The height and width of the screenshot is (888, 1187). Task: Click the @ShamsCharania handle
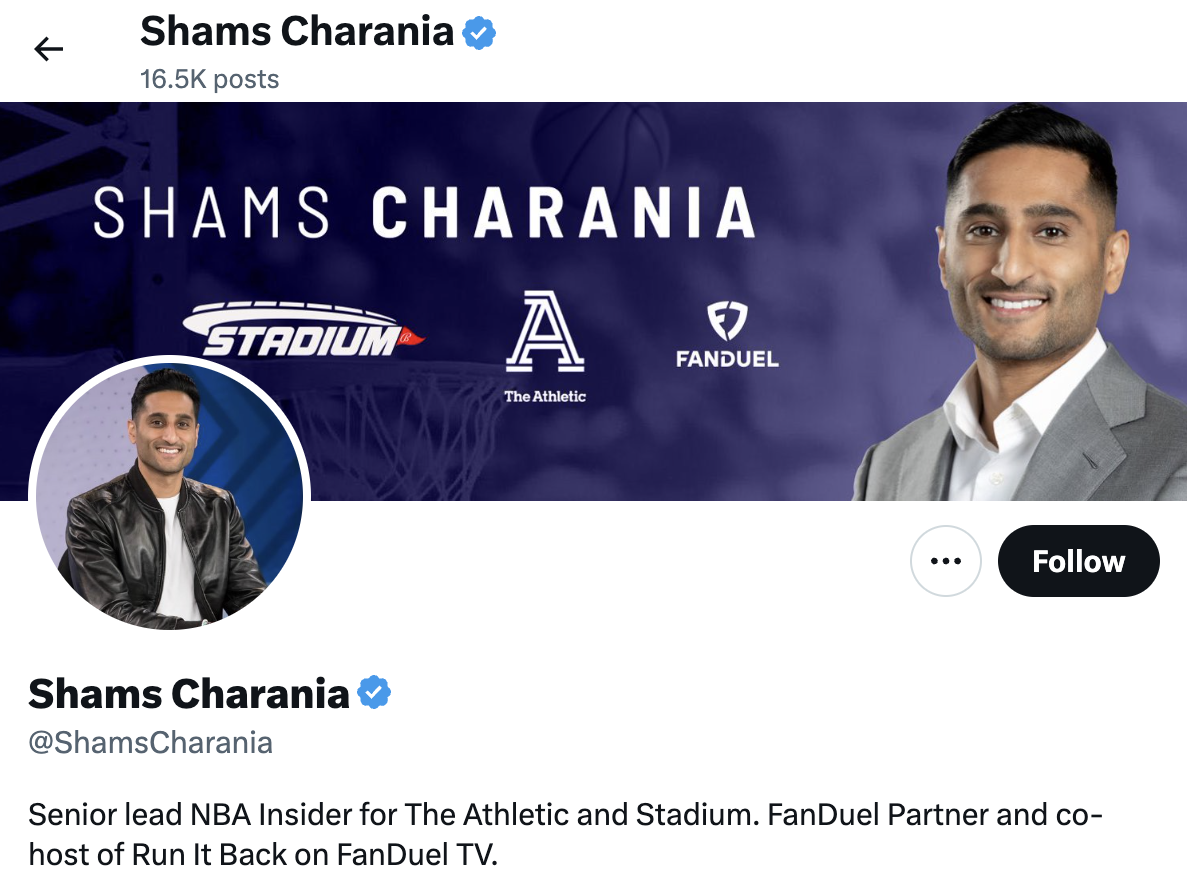151,743
